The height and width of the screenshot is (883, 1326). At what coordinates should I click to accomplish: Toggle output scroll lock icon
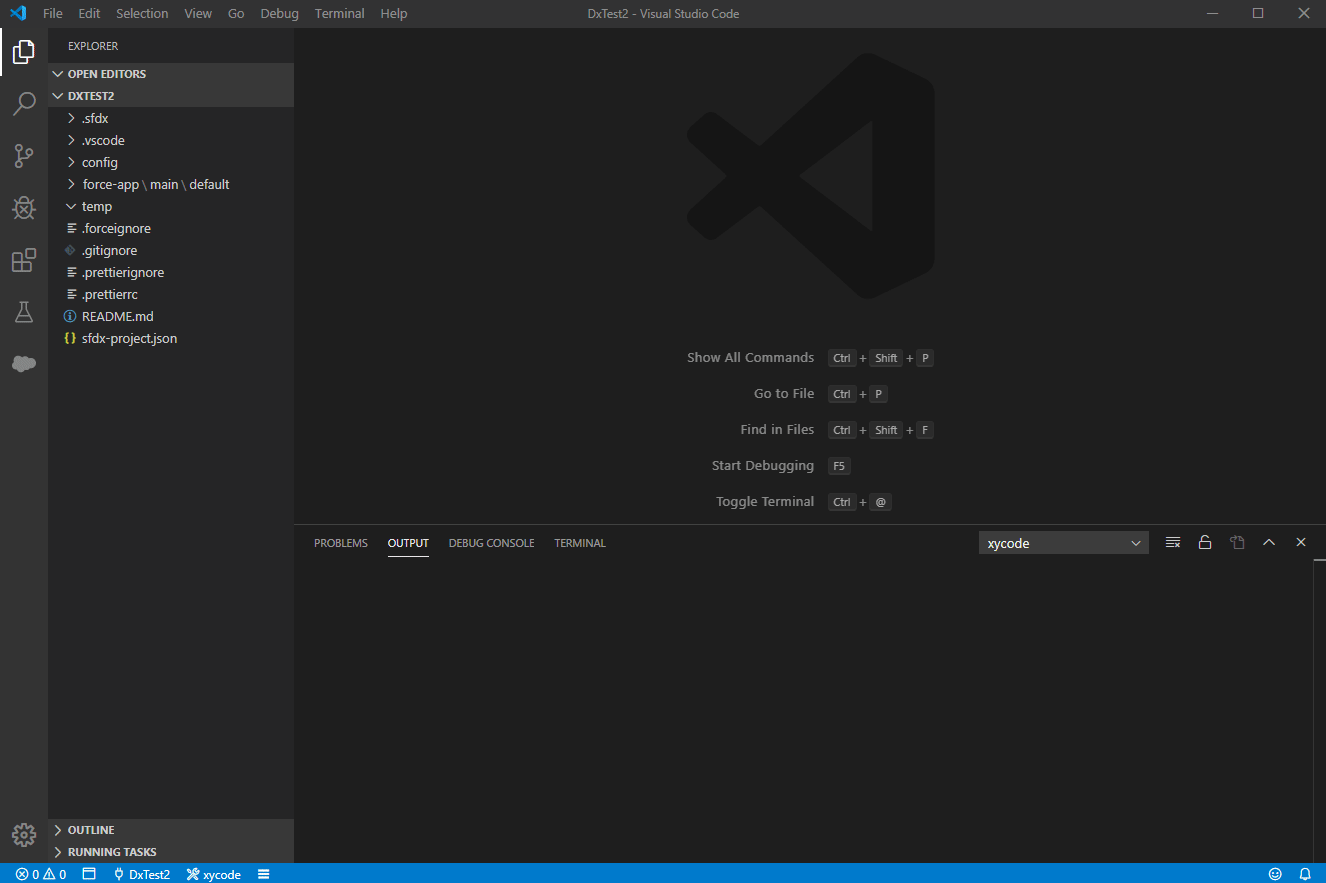tap(1205, 543)
